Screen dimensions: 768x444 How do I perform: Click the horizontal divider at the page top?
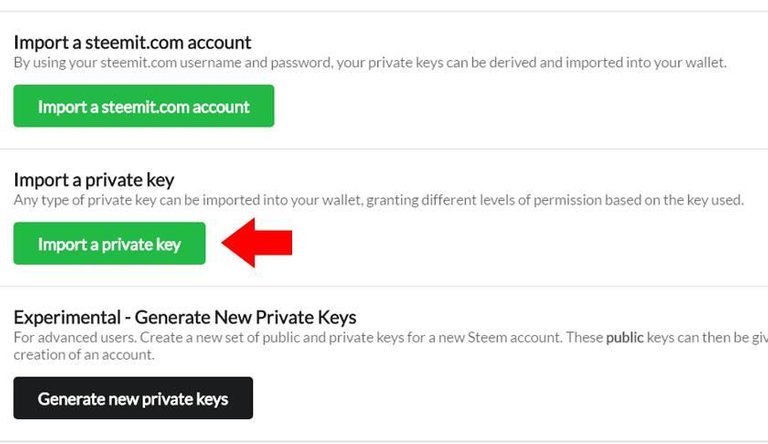click(384, 12)
